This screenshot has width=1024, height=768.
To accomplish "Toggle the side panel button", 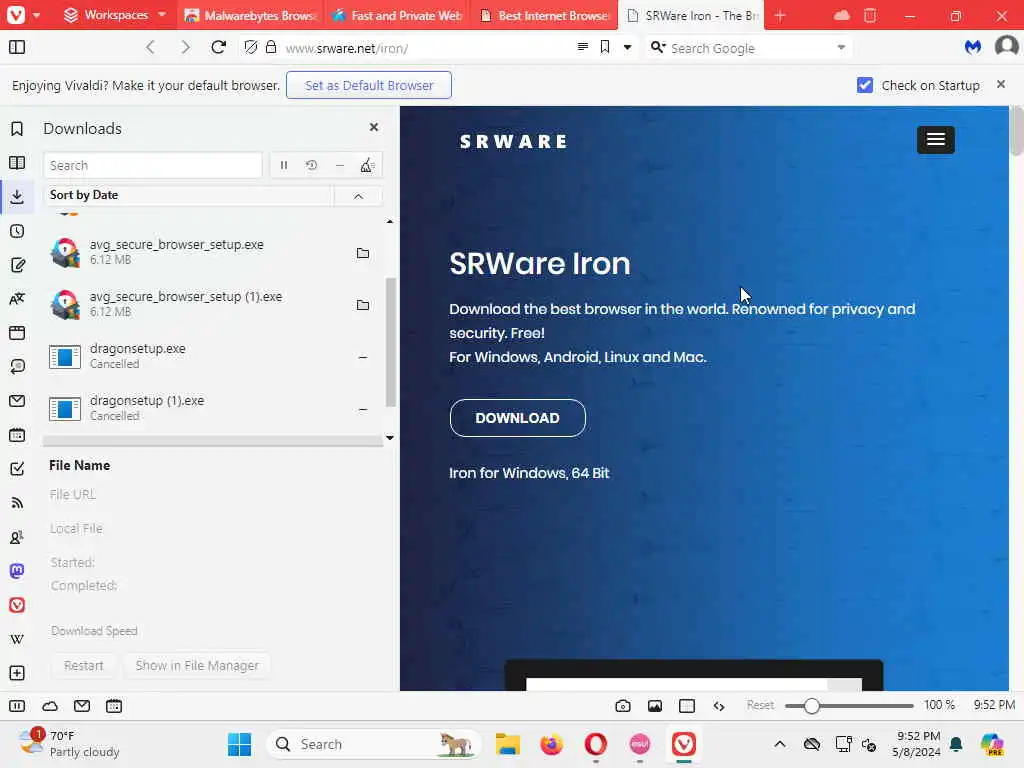I will tap(17, 47).
